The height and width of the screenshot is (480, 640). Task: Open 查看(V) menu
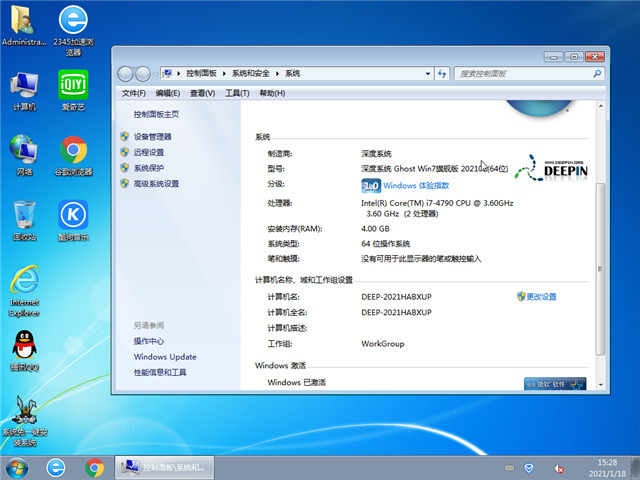click(x=202, y=93)
